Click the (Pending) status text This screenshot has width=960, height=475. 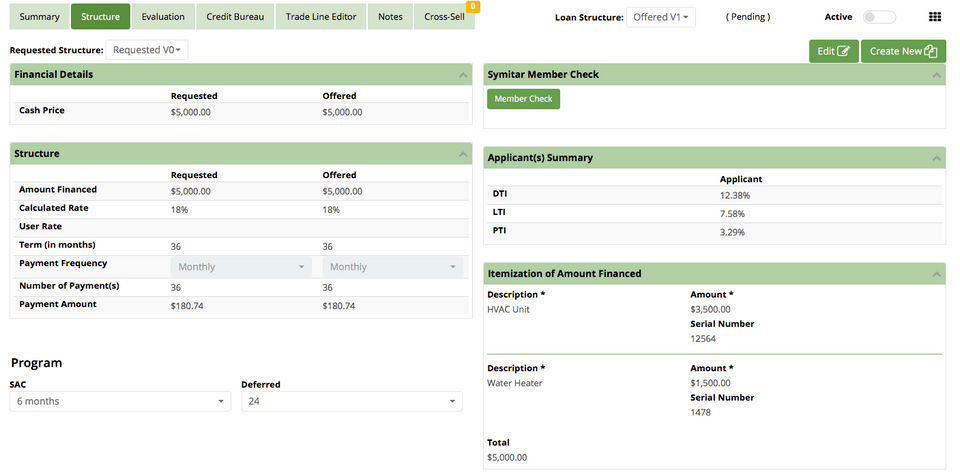(748, 17)
